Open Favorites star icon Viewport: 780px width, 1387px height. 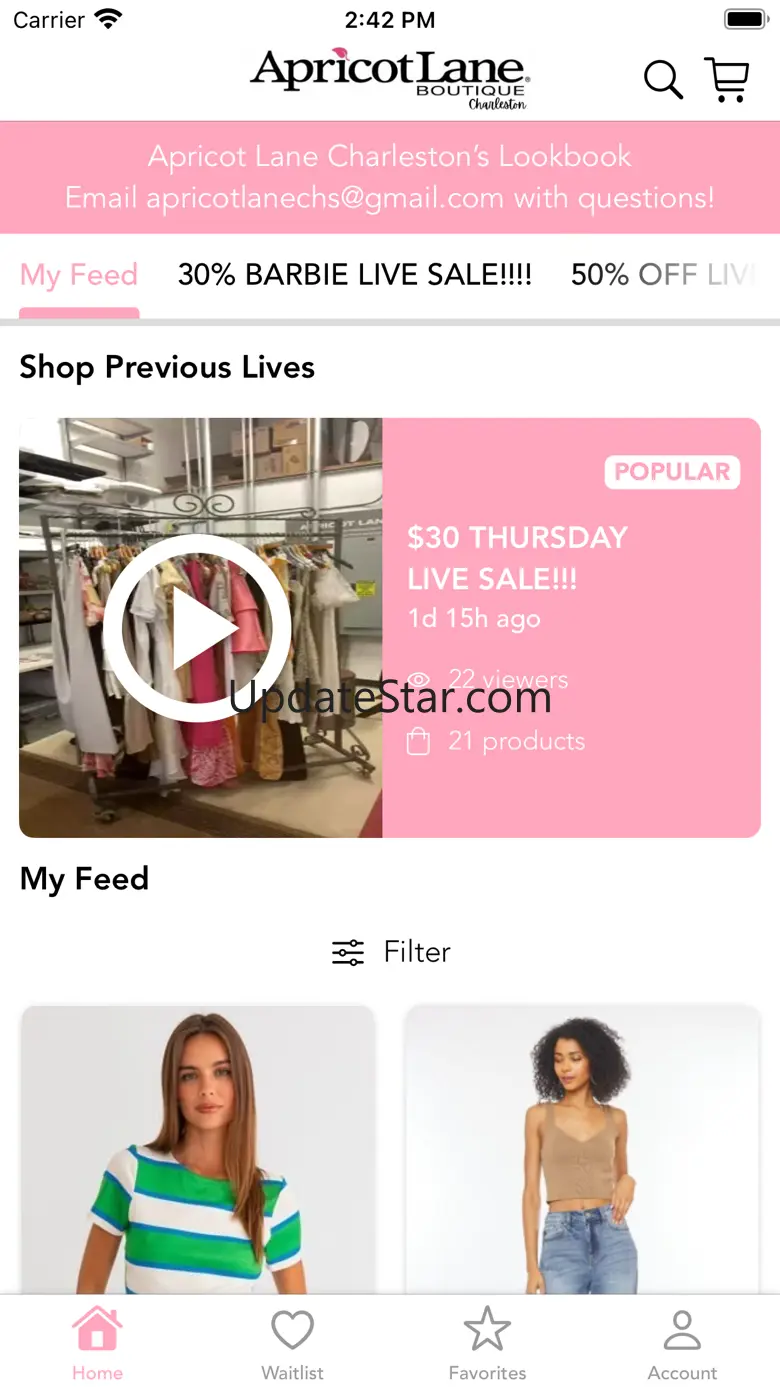point(488,1329)
